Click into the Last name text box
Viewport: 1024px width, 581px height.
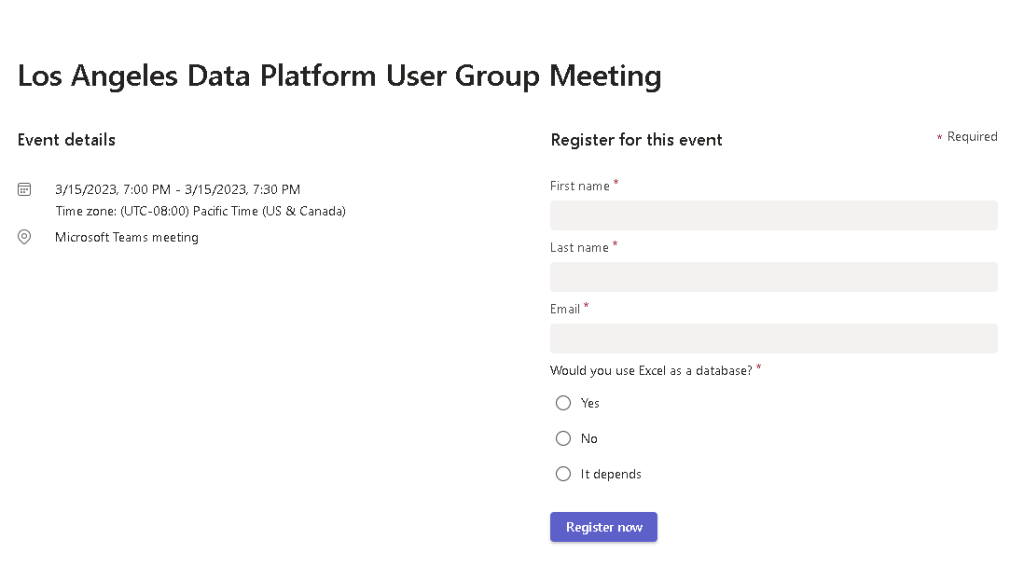coord(773,277)
